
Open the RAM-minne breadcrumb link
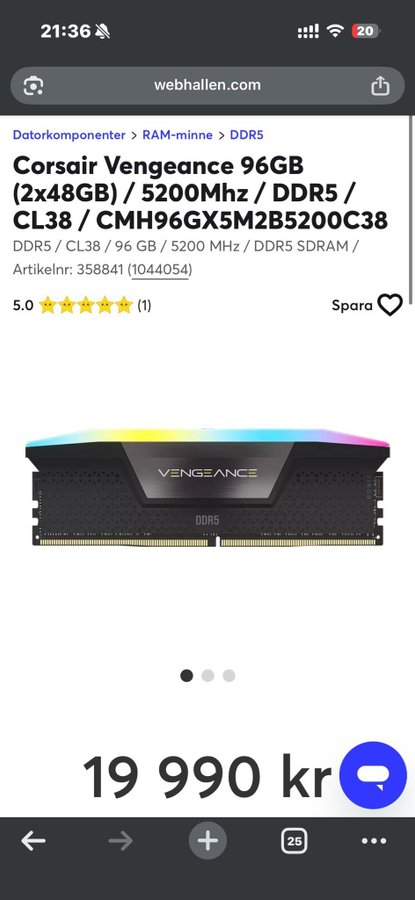click(177, 135)
